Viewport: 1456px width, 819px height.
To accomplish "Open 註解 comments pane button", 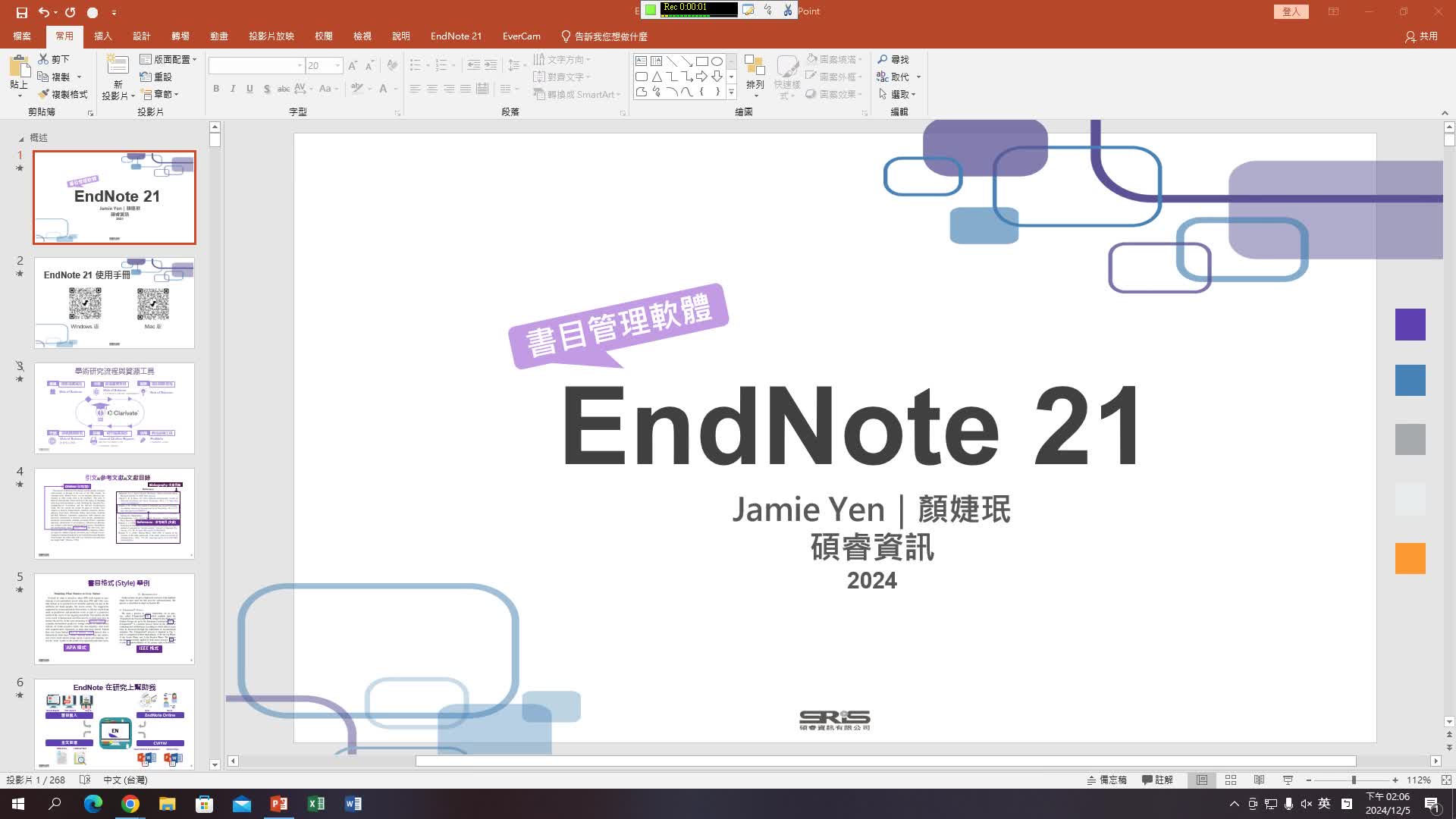I will [x=1157, y=780].
